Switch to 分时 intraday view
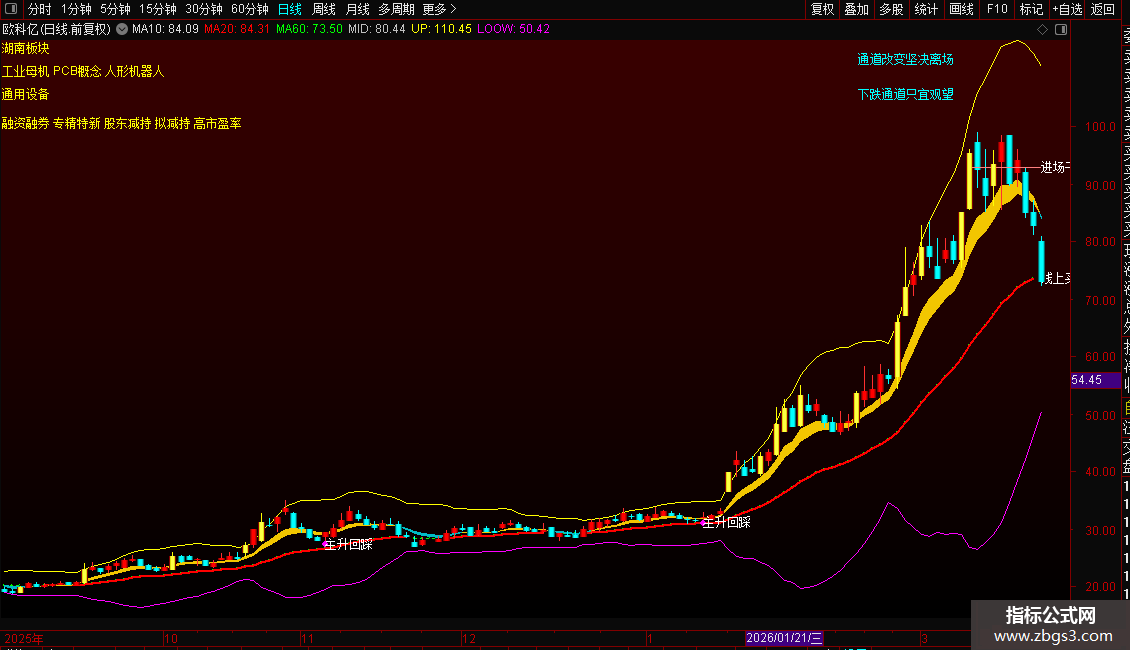Image resolution: width=1130 pixels, height=650 pixels. (x=40, y=9)
